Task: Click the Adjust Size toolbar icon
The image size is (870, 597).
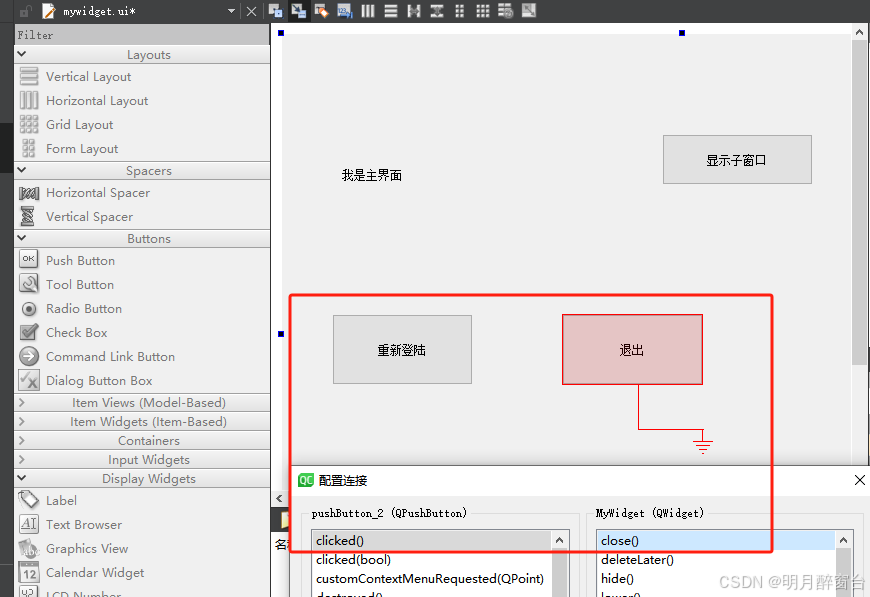Action: [529, 11]
